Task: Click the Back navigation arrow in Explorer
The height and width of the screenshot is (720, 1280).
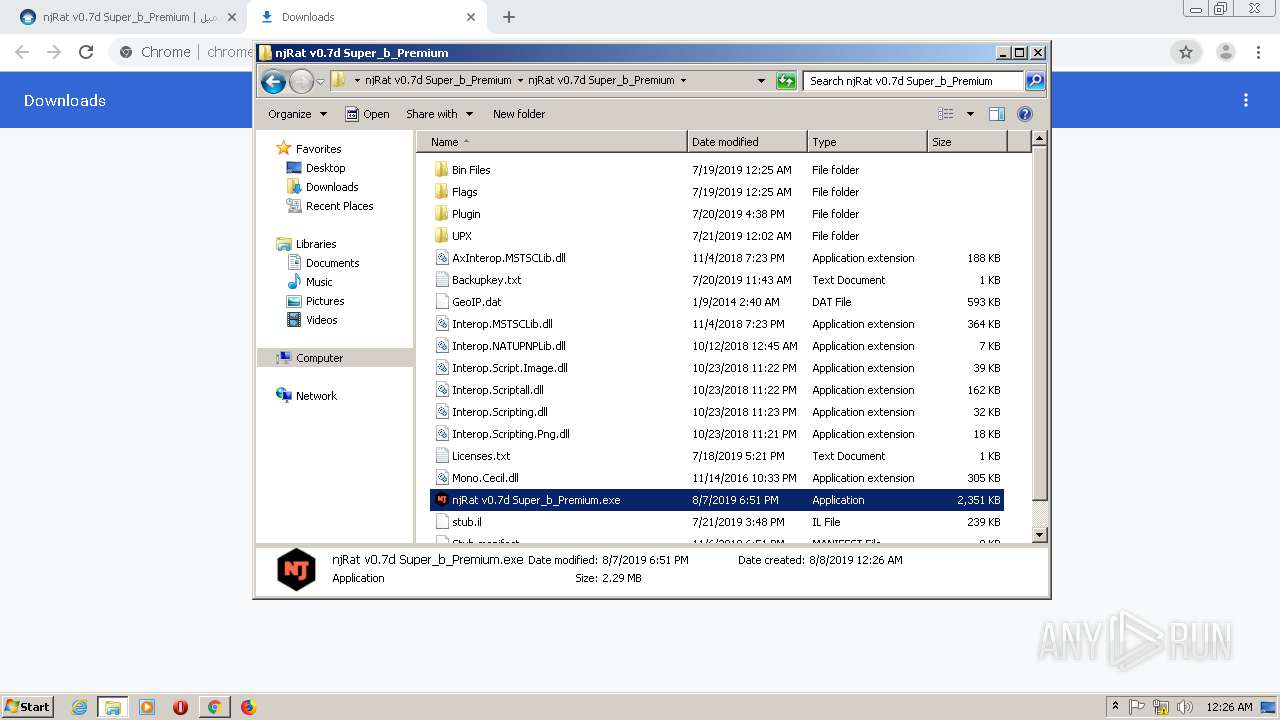Action: [x=273, y=81]
